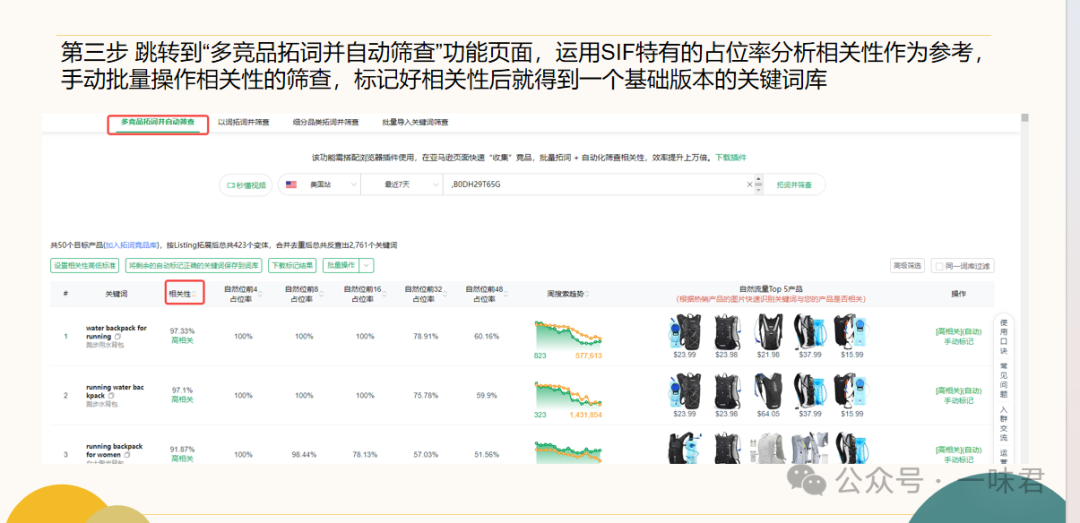
Task: Follow the 下载插件 link
Action: (730, 158)
